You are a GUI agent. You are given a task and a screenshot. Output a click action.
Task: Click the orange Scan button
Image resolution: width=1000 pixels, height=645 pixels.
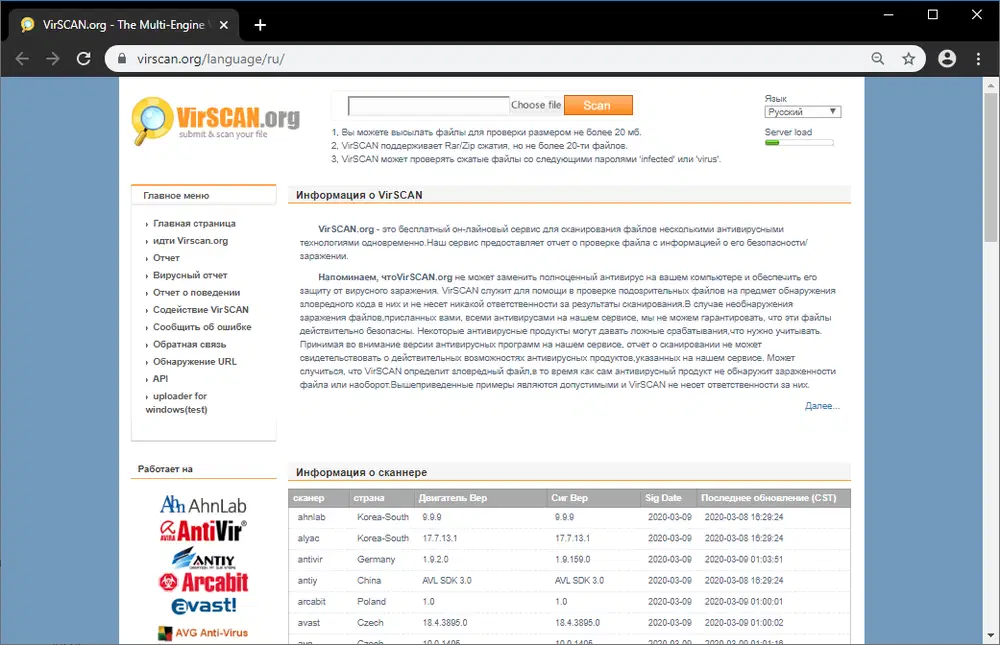click(x=598, y=105)
